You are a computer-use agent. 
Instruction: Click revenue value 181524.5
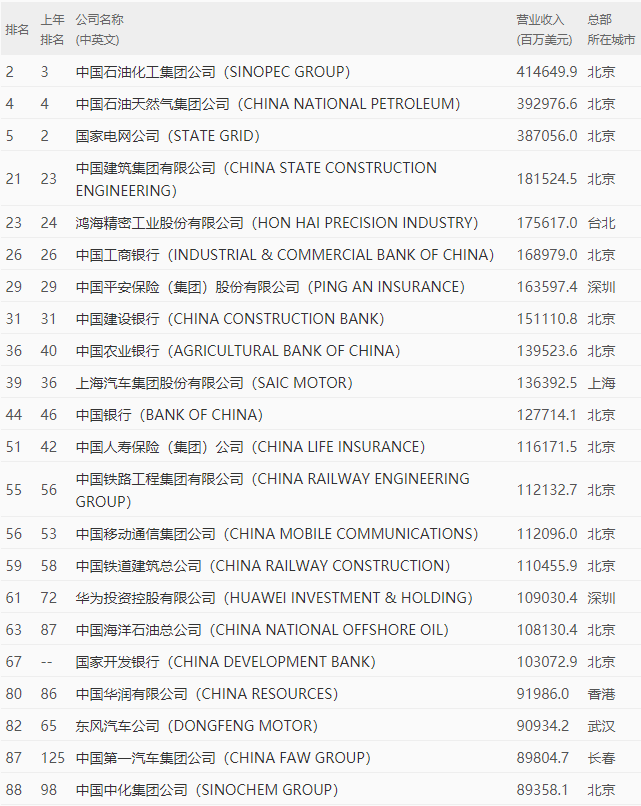547,179
